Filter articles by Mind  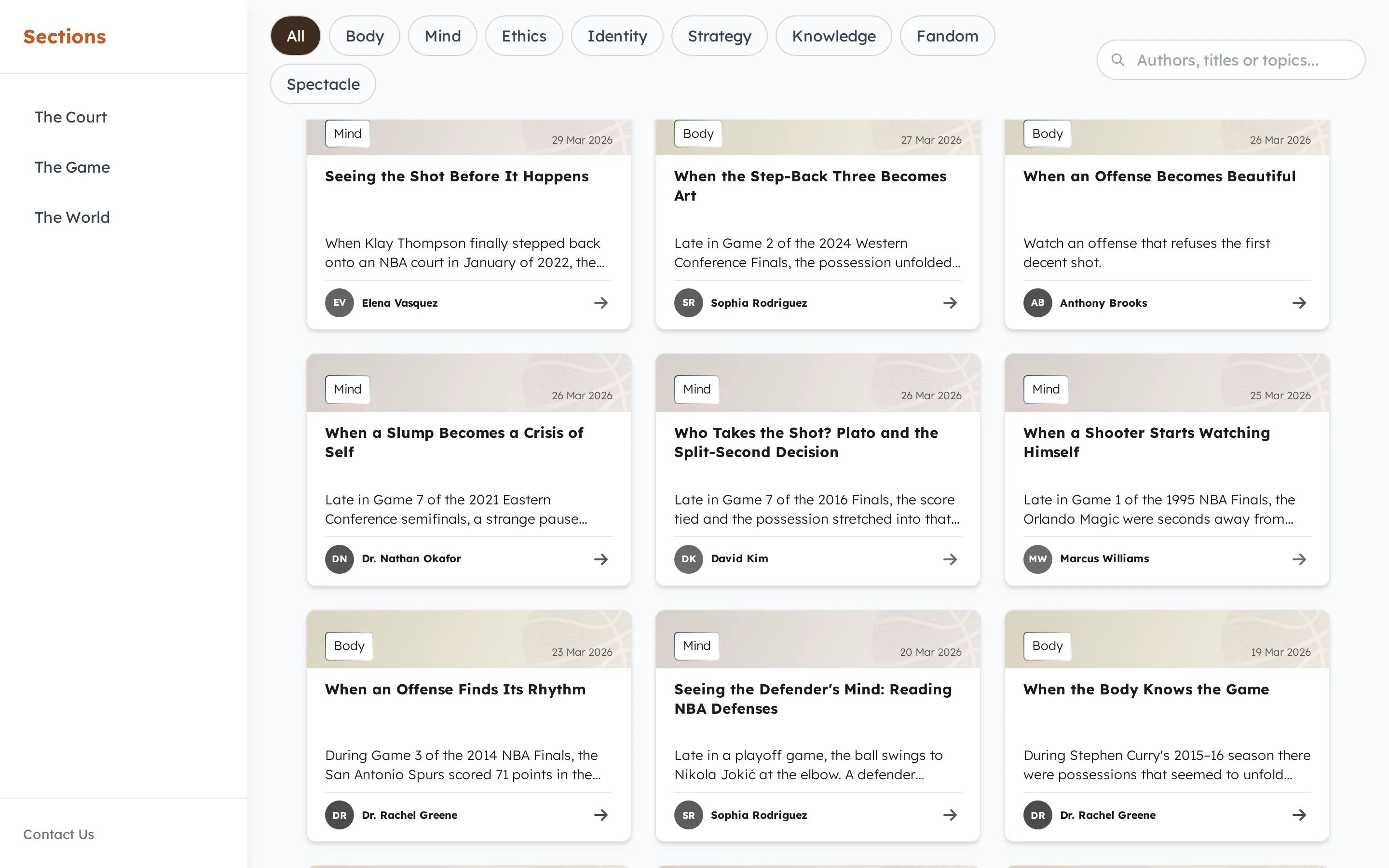tap(443, 36)
